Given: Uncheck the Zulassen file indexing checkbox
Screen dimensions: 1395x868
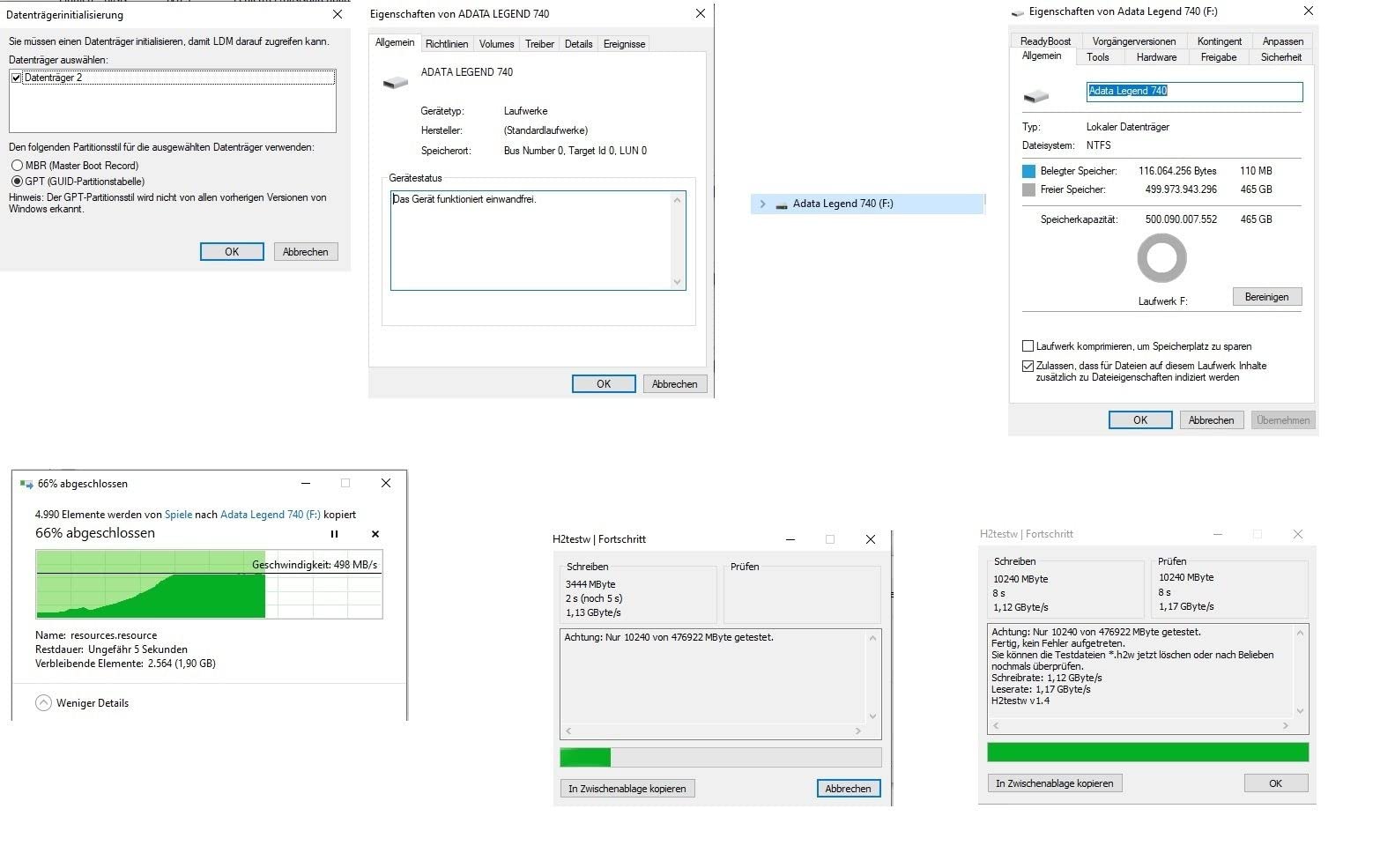Looking at the screenshot, I should point(1028,366).
